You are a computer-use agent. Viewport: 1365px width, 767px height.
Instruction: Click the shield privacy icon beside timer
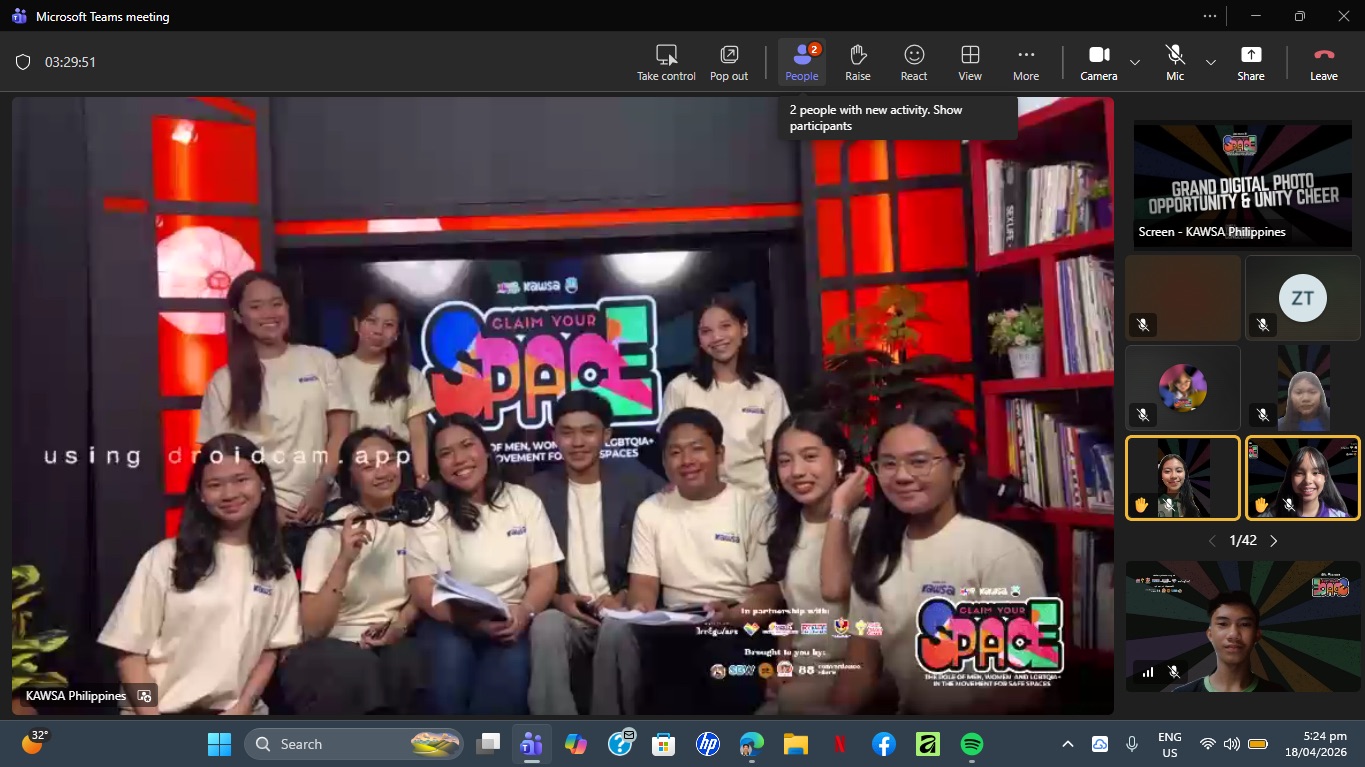[x=23, y=62]
